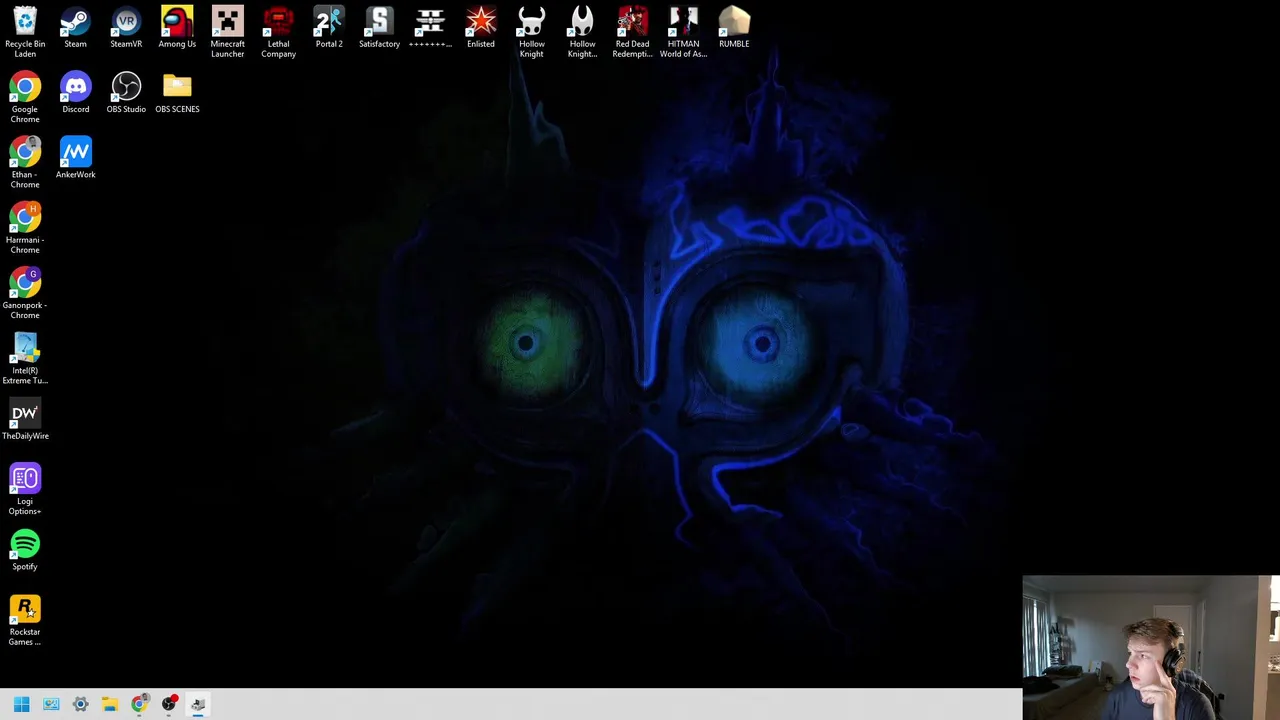Screen dimensions: 1280x720
Task: Open Settings from the taskbar gear icon
Action: pyautogui.click(x=80, y=704)
